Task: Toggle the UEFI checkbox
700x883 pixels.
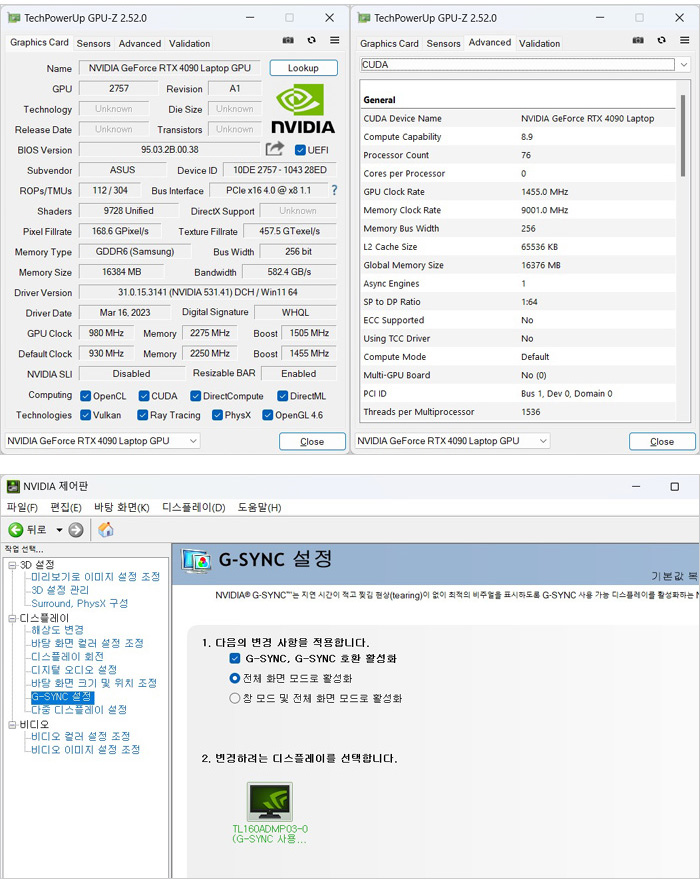Action: (301, 150)
